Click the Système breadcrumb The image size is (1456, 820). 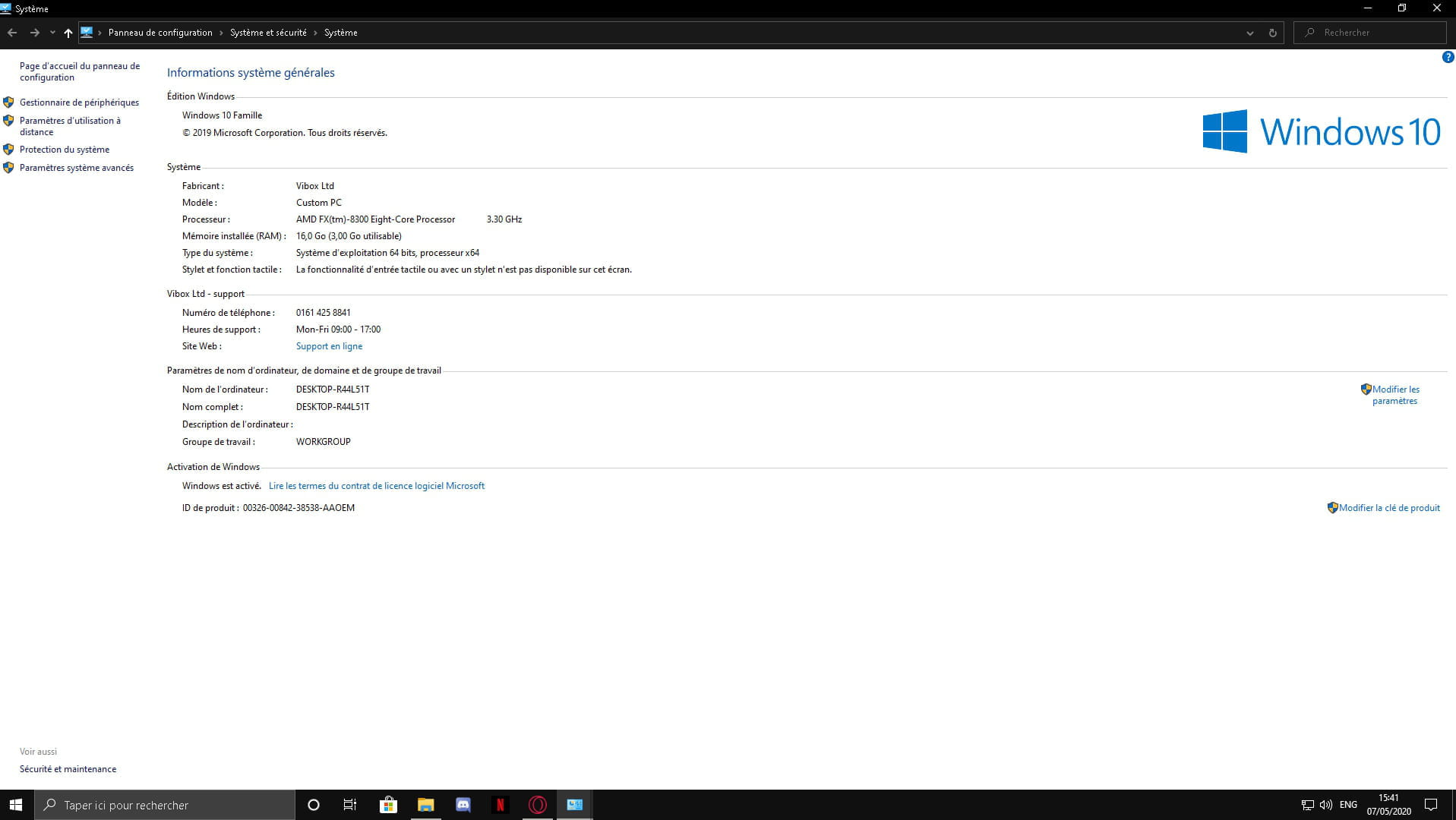(340, 33)
